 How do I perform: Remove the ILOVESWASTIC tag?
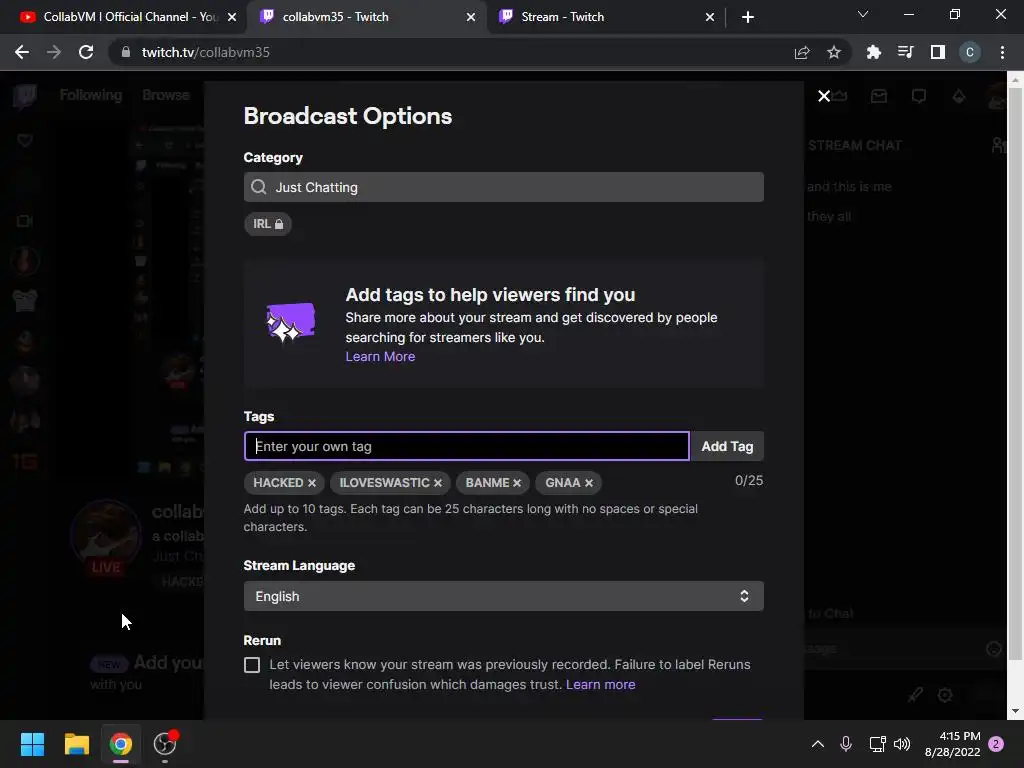[438, 483]
